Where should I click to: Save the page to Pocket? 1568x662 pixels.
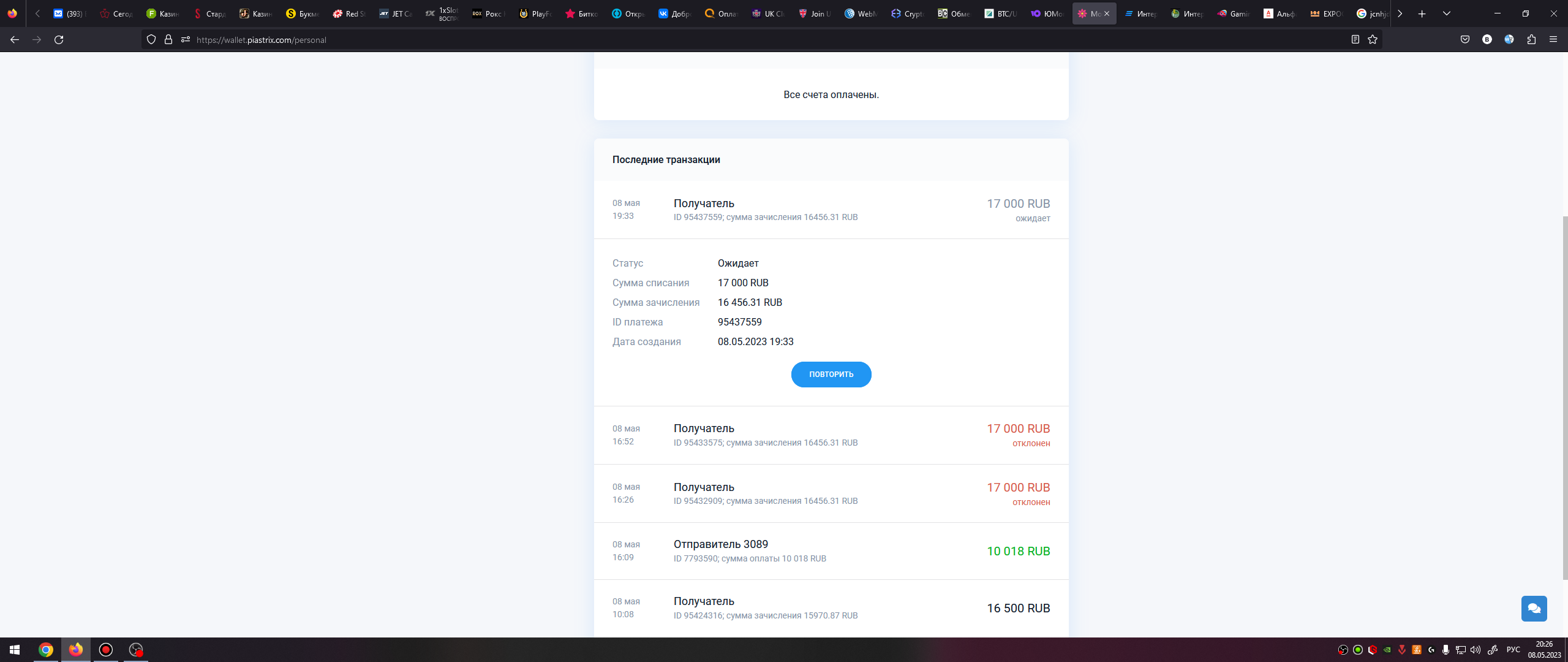click(x=1464, y=40)
